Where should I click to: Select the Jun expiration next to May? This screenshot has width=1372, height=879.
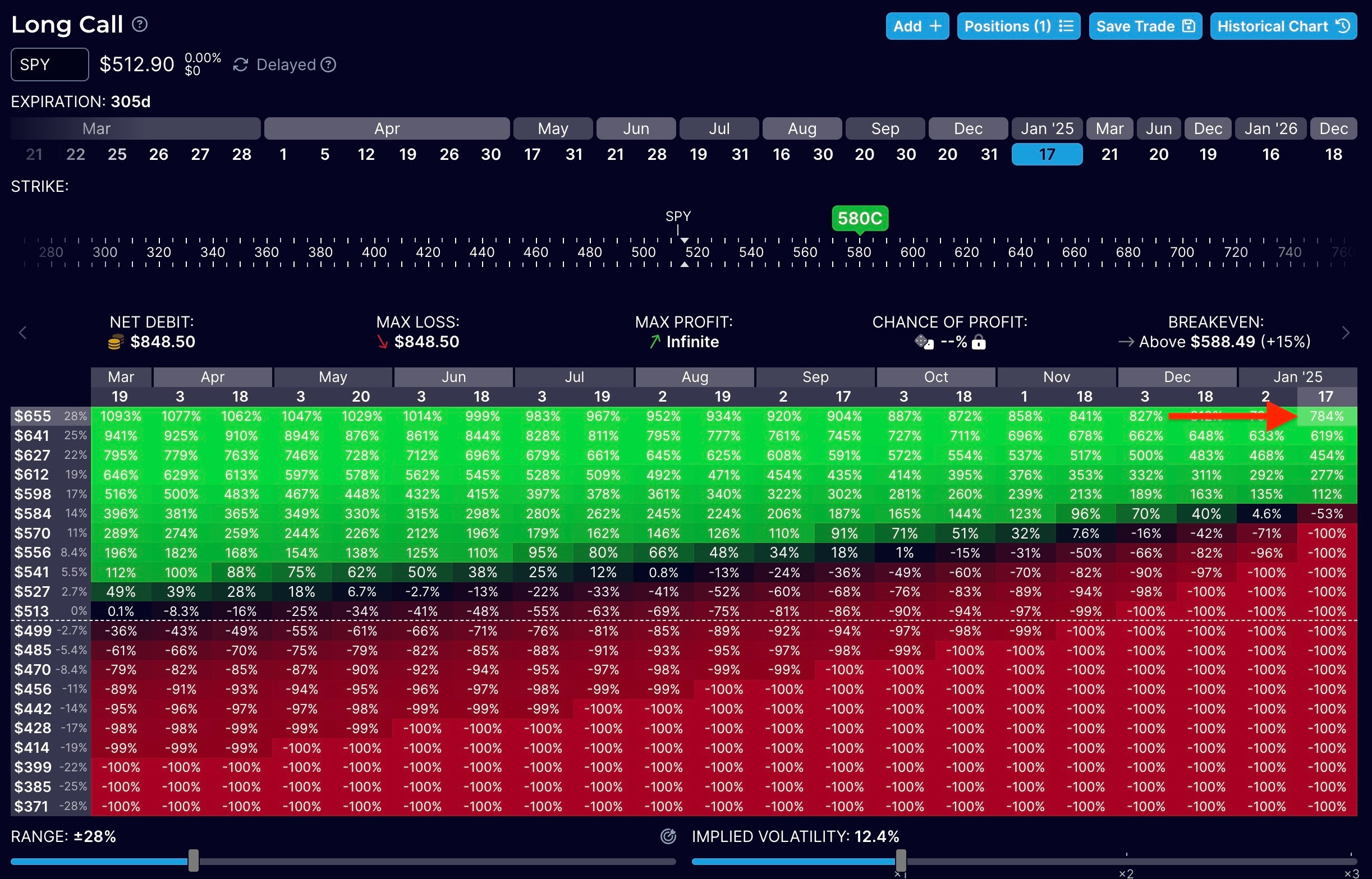pos(636,128)
